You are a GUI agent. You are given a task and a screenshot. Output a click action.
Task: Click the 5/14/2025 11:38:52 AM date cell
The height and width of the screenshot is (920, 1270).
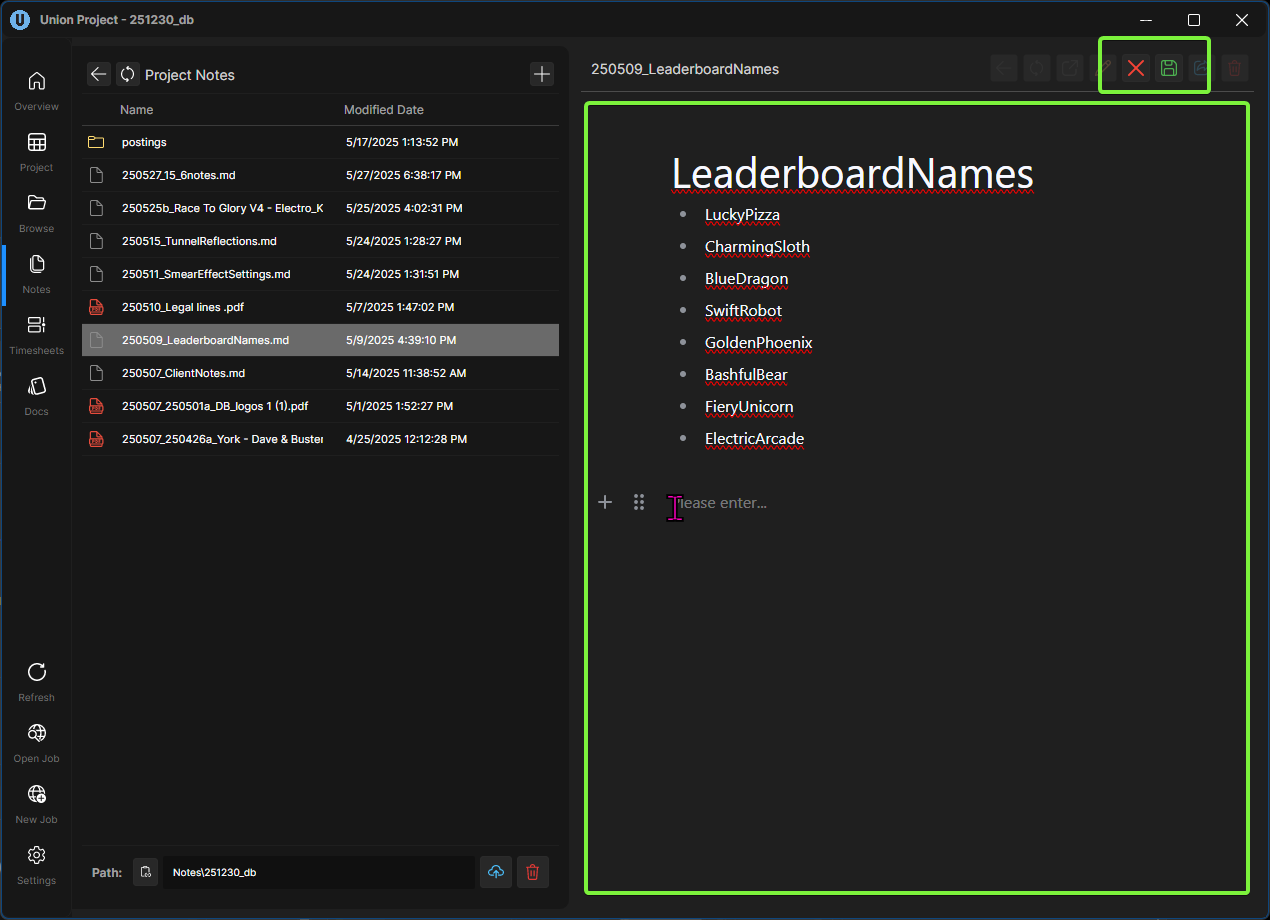click(406, 373)
